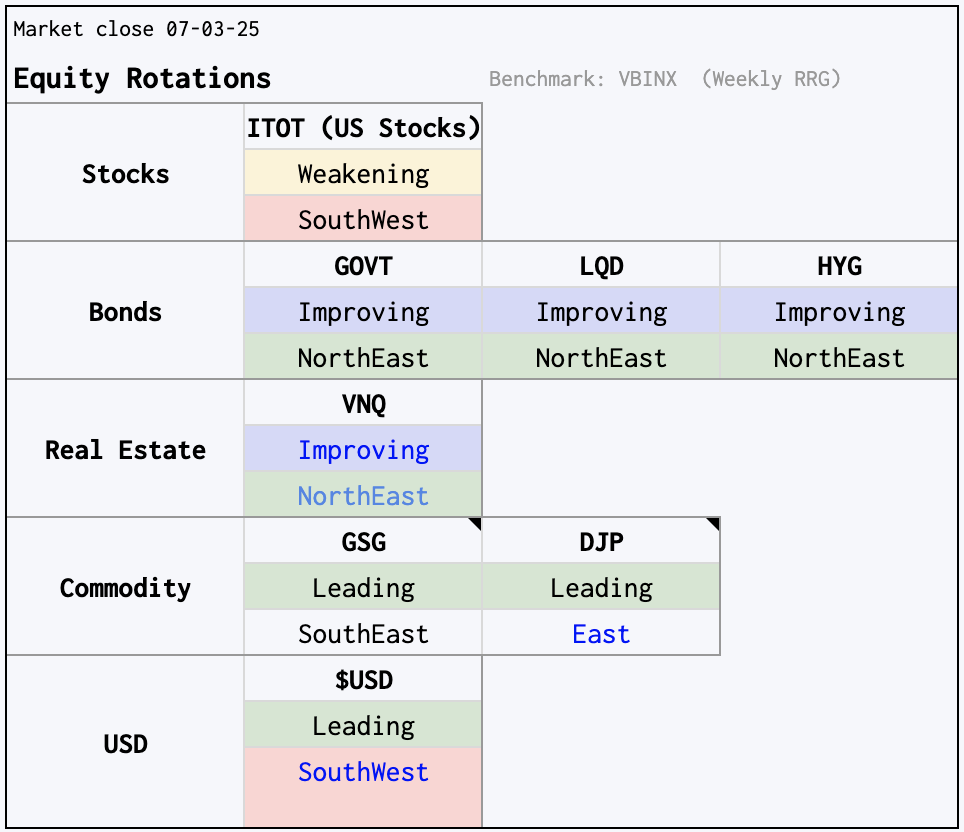Select the $USD header cell
Screen dimensions: 964x832
tap(363, 679)
